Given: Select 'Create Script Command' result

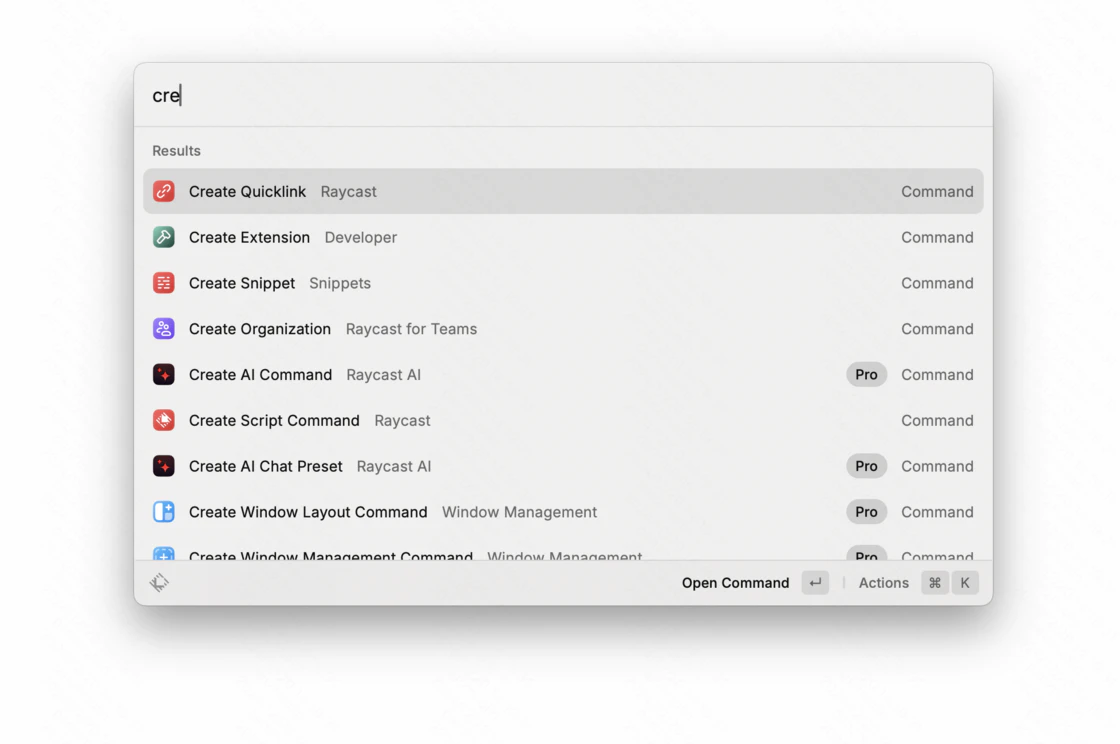Looking at the screenshot, I should point(563,420).
